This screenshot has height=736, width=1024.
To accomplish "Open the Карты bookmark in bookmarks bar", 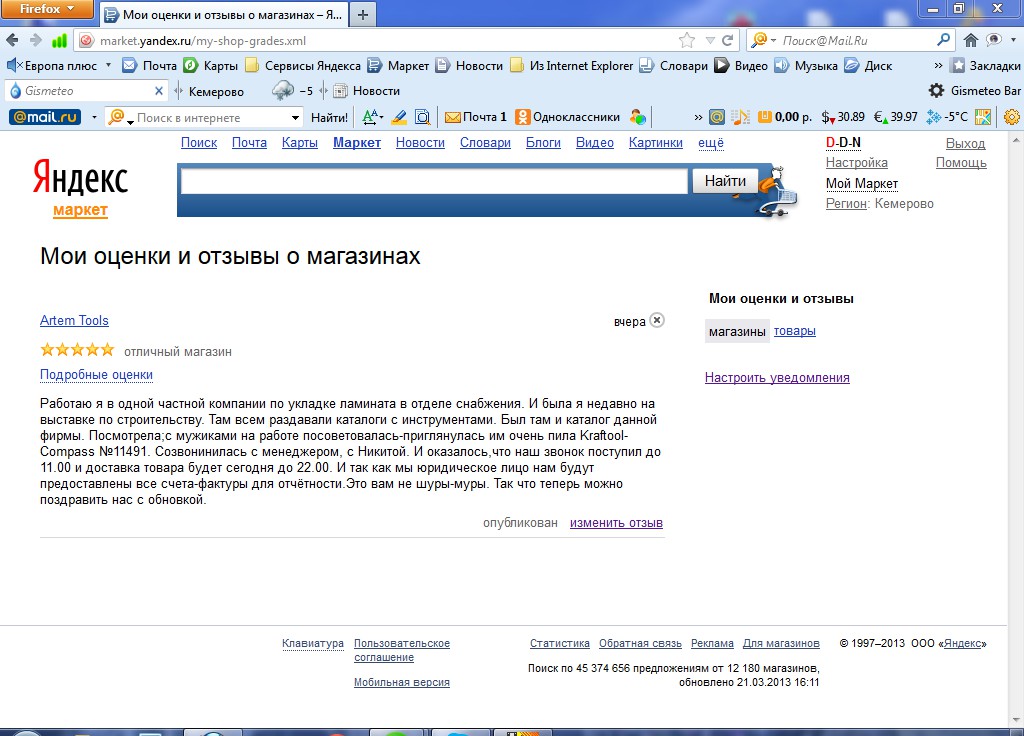I will tap(210, 65).
